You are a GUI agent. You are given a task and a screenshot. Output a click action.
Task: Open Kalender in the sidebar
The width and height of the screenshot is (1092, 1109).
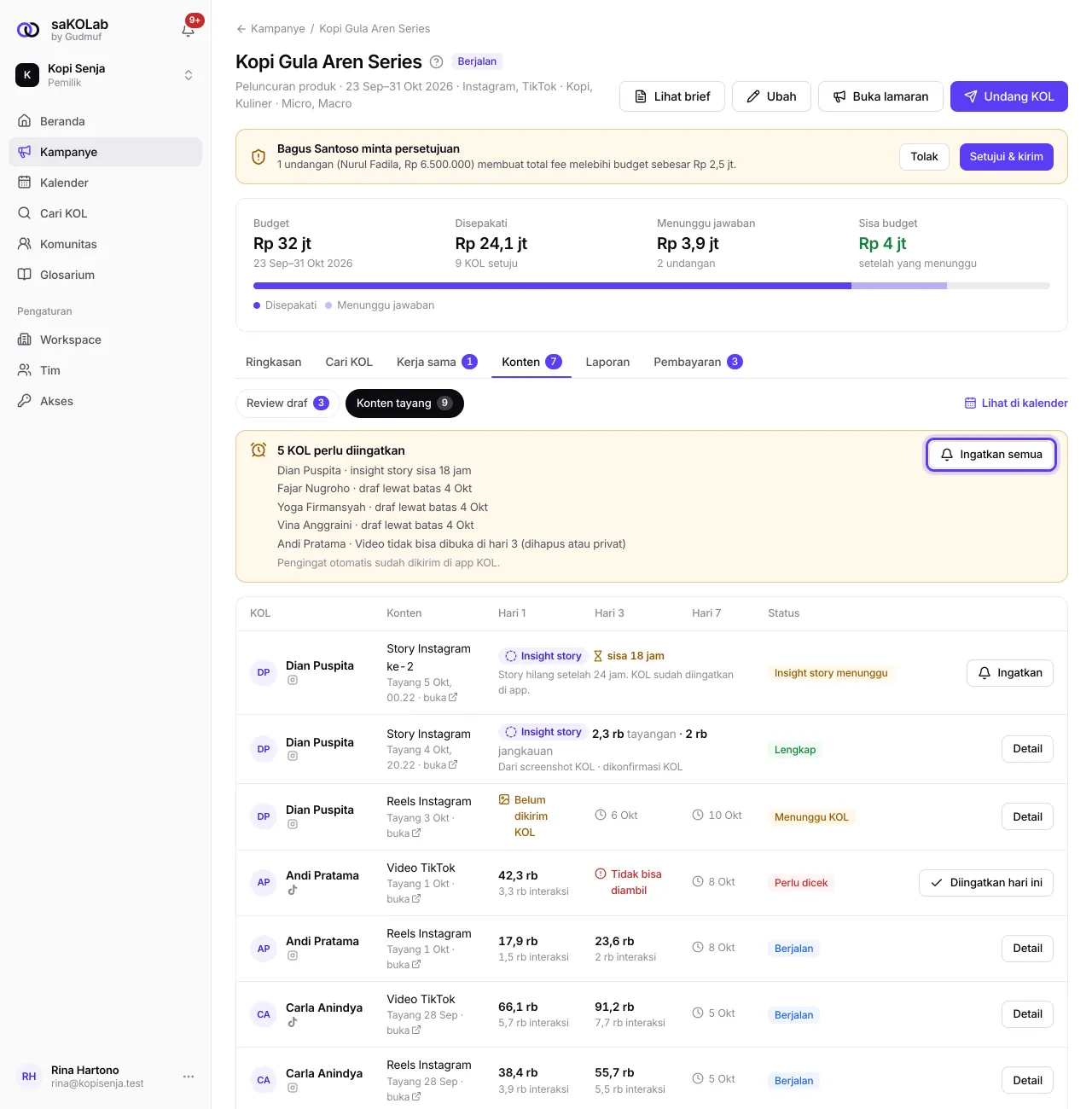(x=106, y=183)
